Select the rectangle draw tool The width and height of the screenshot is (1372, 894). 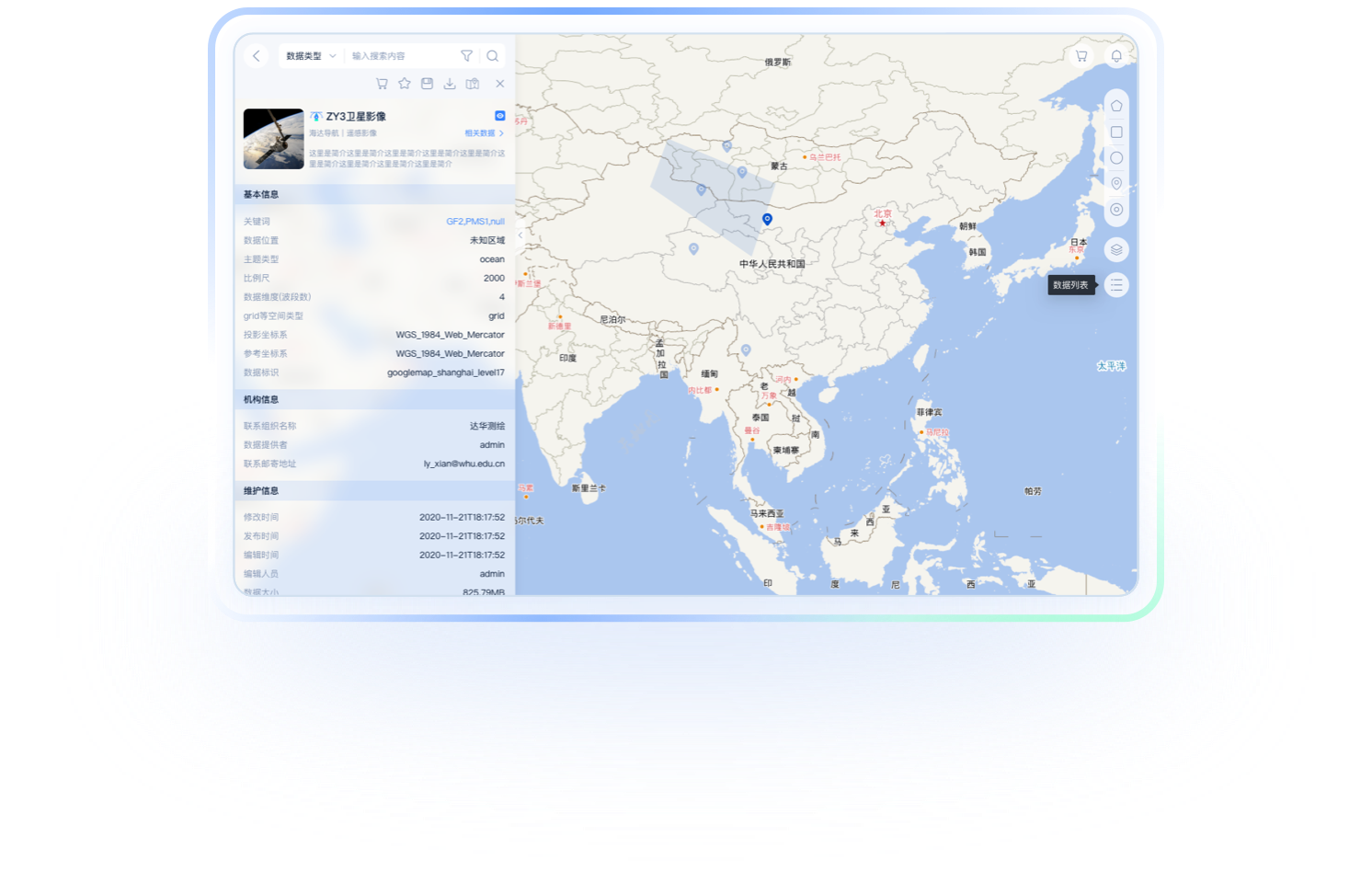coord(1116,132)
